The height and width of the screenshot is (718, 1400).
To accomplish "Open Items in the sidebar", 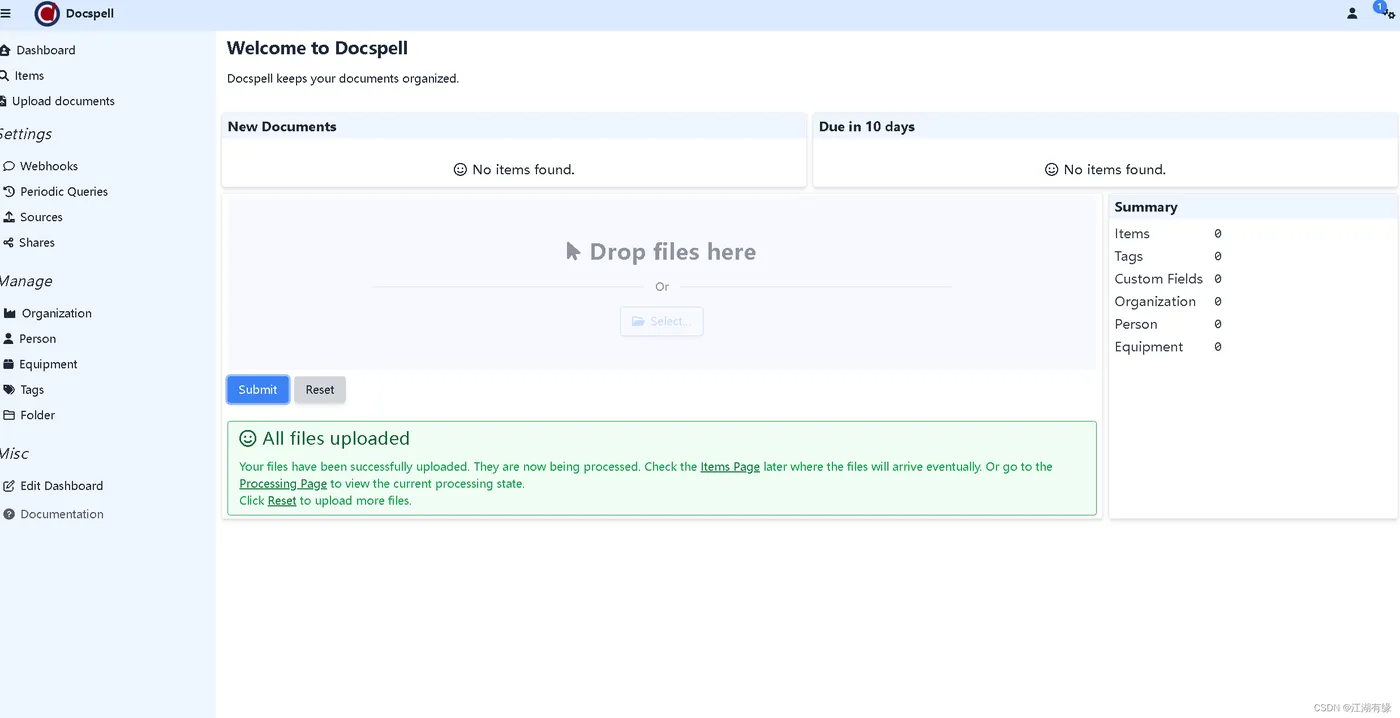I will (x=29, y=76).
